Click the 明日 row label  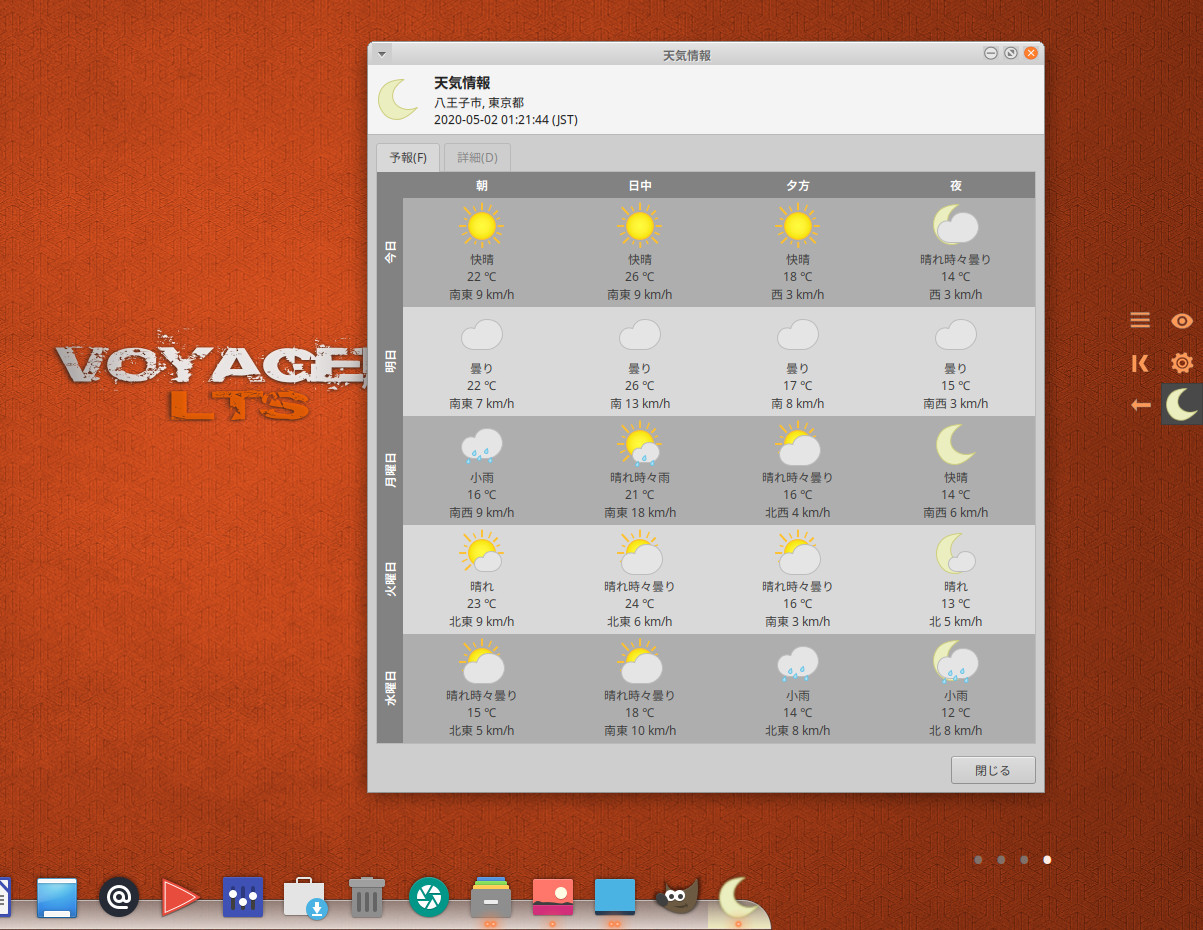(x=390, y=361)
